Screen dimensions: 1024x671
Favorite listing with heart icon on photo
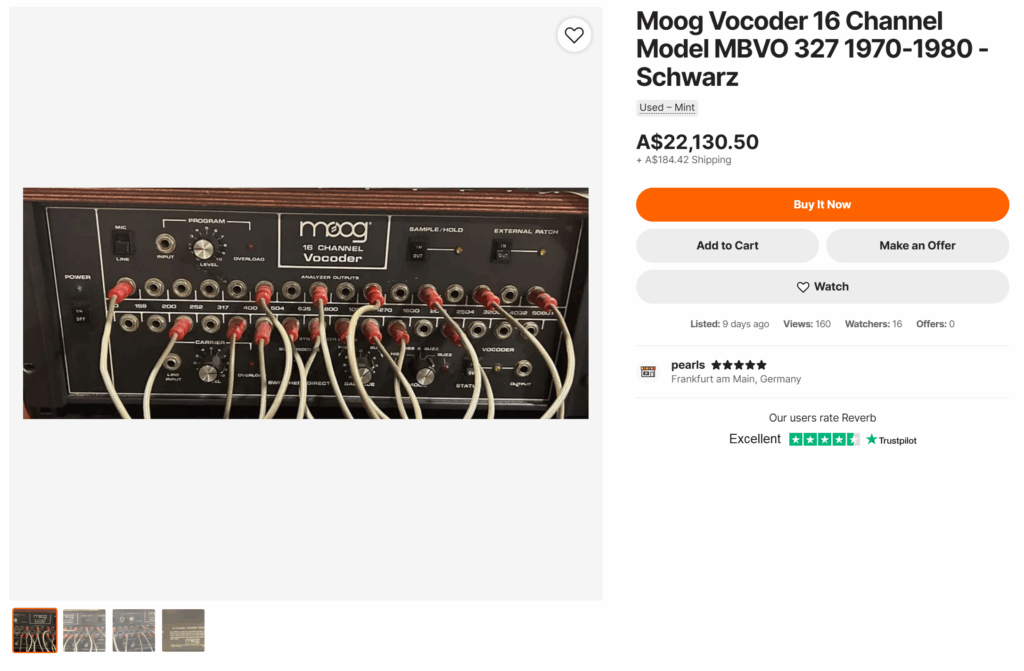574,35
